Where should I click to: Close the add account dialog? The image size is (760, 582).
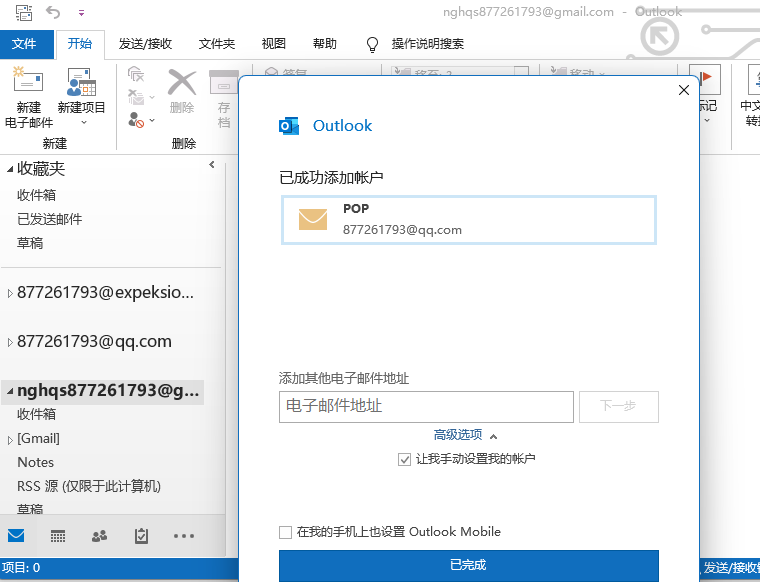(x=684, y=90)
